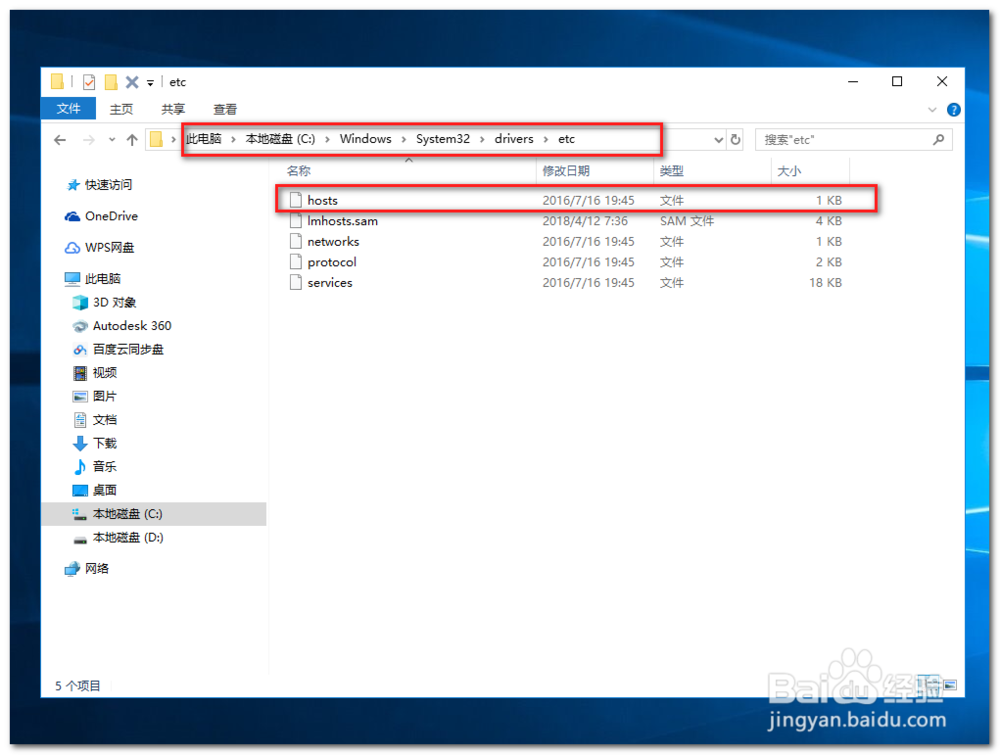Click the Properties quick access toolbar icon
This screenshot has width=1000, height=755.
[x=89, y=82]
